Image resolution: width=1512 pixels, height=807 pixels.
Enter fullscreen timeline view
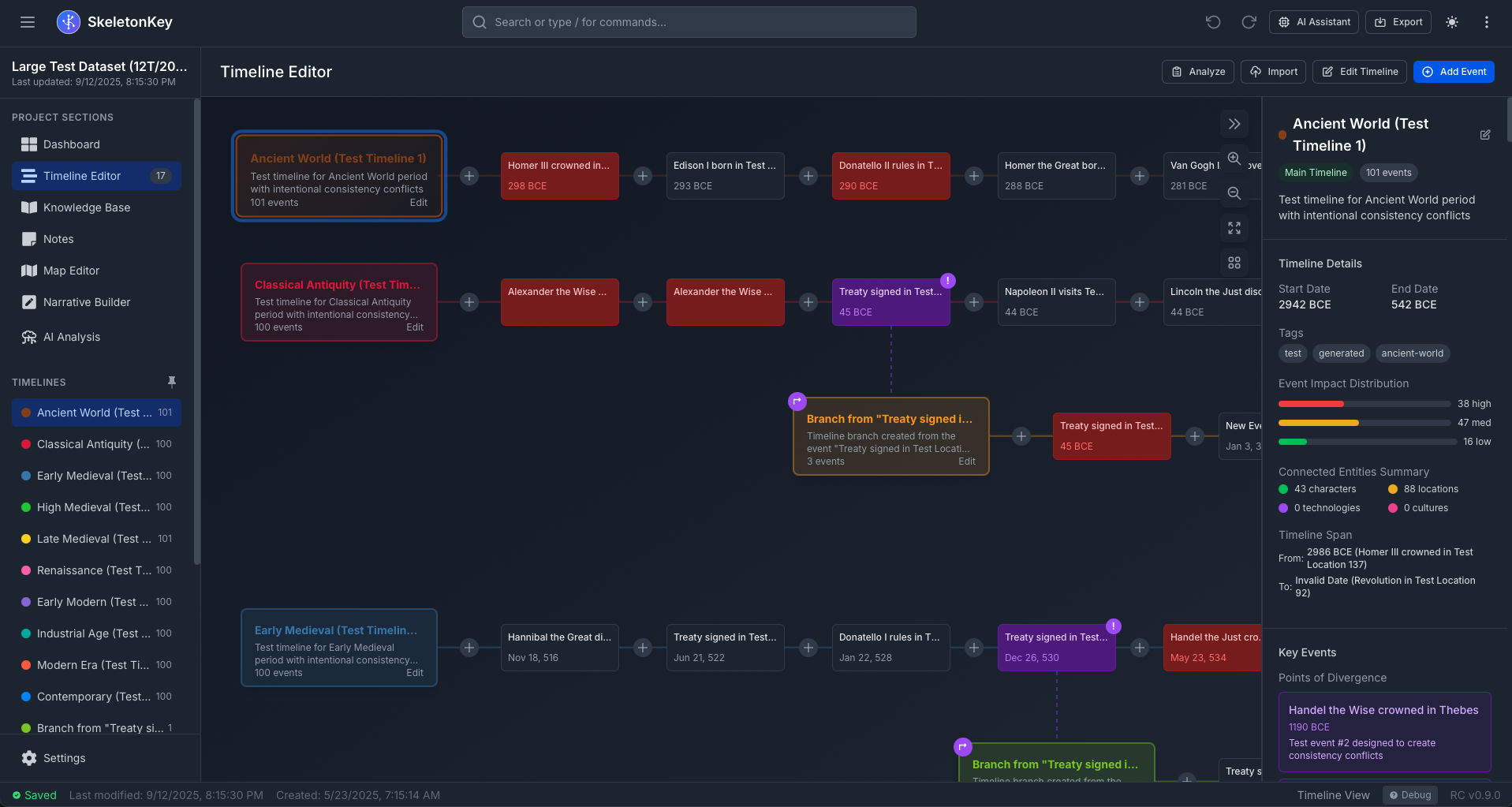tap(1234, 228)
